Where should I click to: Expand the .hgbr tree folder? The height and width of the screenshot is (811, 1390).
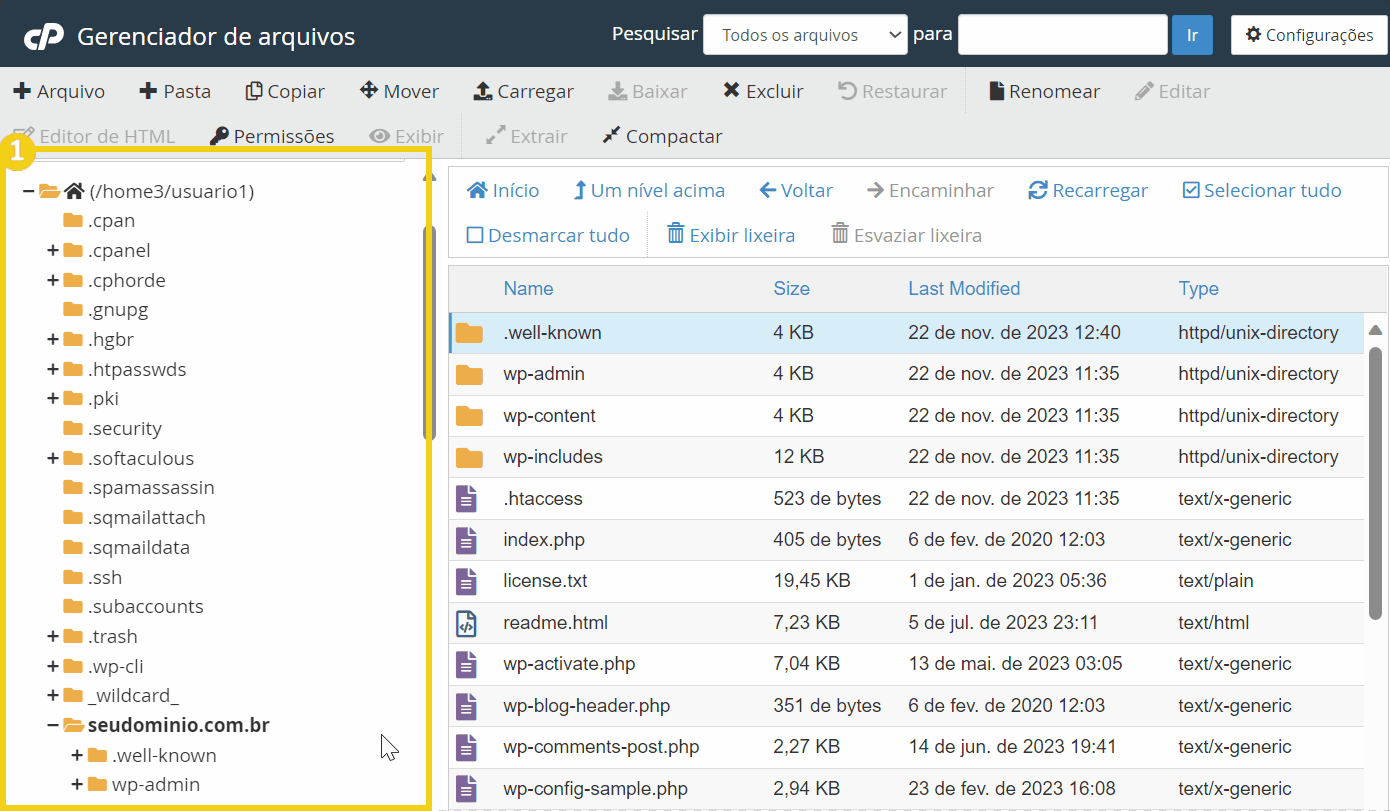(53, 339)
